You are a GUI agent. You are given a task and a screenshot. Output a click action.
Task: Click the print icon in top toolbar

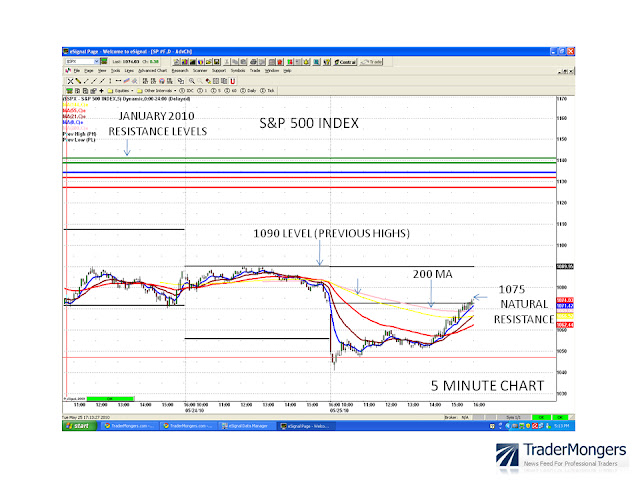pos(253,62)
